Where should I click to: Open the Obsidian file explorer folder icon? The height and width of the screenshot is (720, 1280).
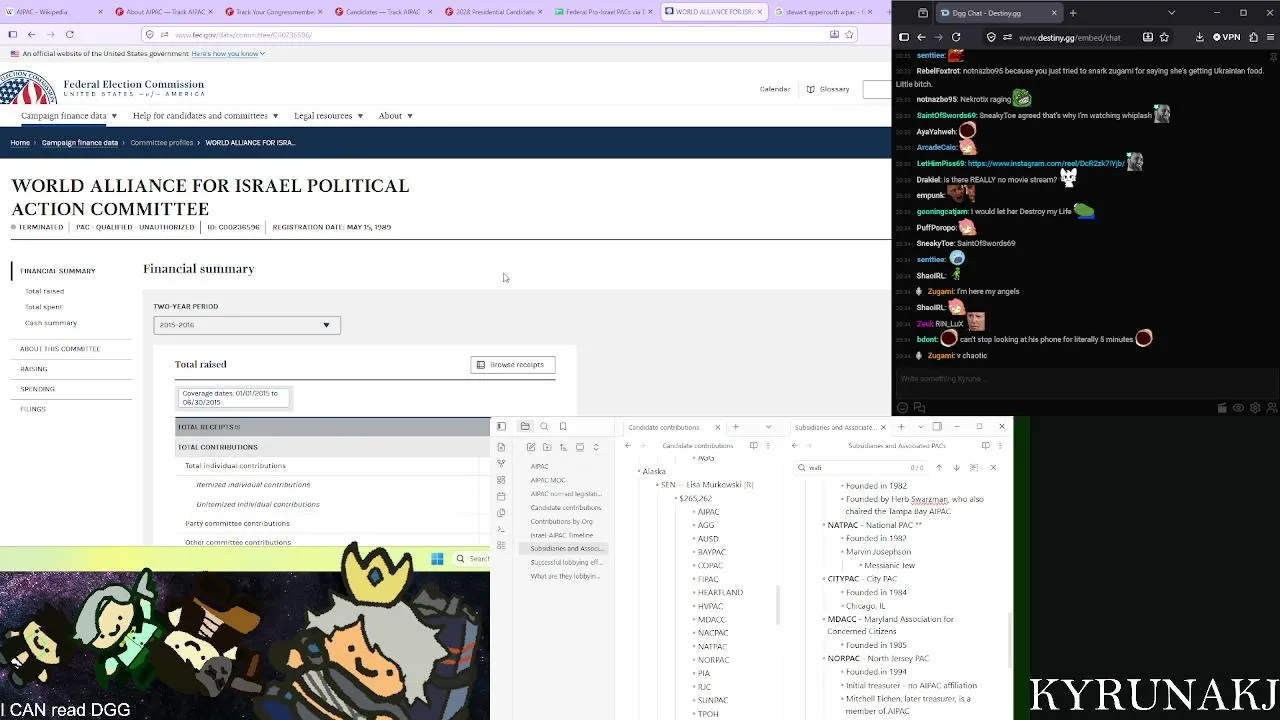point(525,427)
